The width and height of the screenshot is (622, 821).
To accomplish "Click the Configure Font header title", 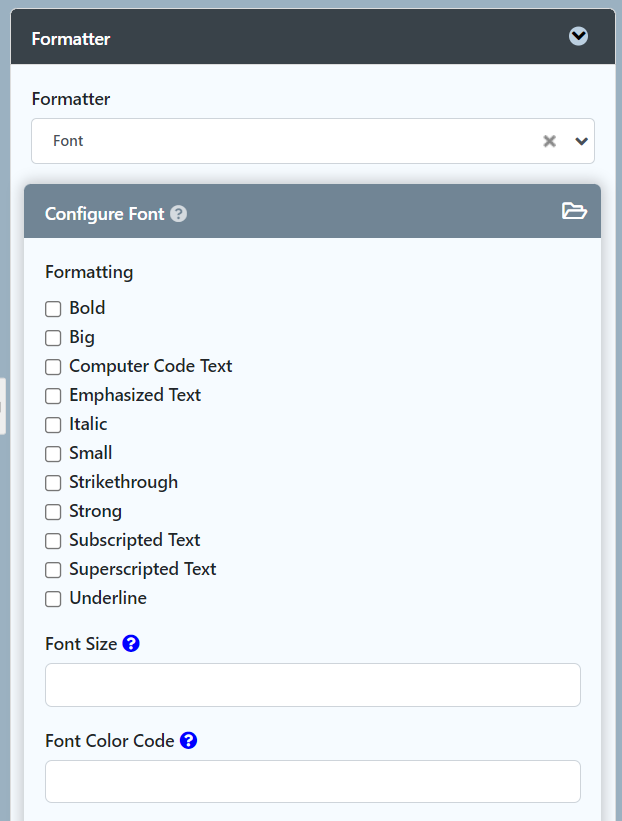I will 104,214.
